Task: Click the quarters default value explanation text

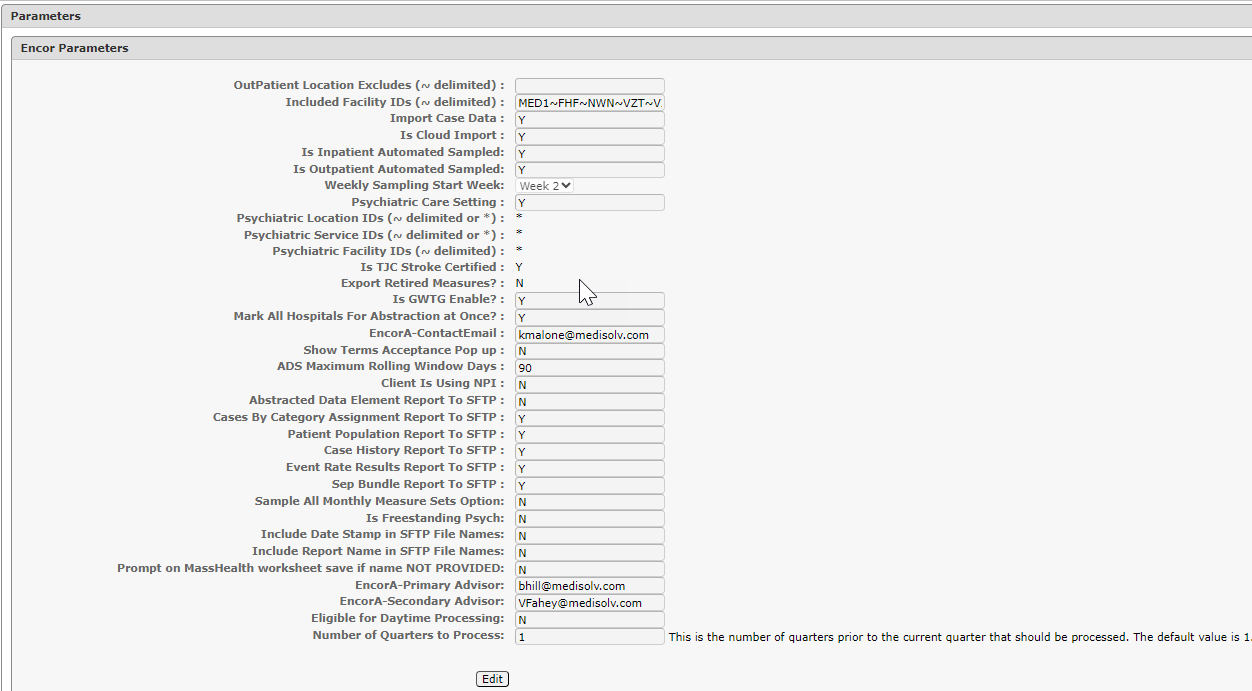Action: (x=960, y=637)
